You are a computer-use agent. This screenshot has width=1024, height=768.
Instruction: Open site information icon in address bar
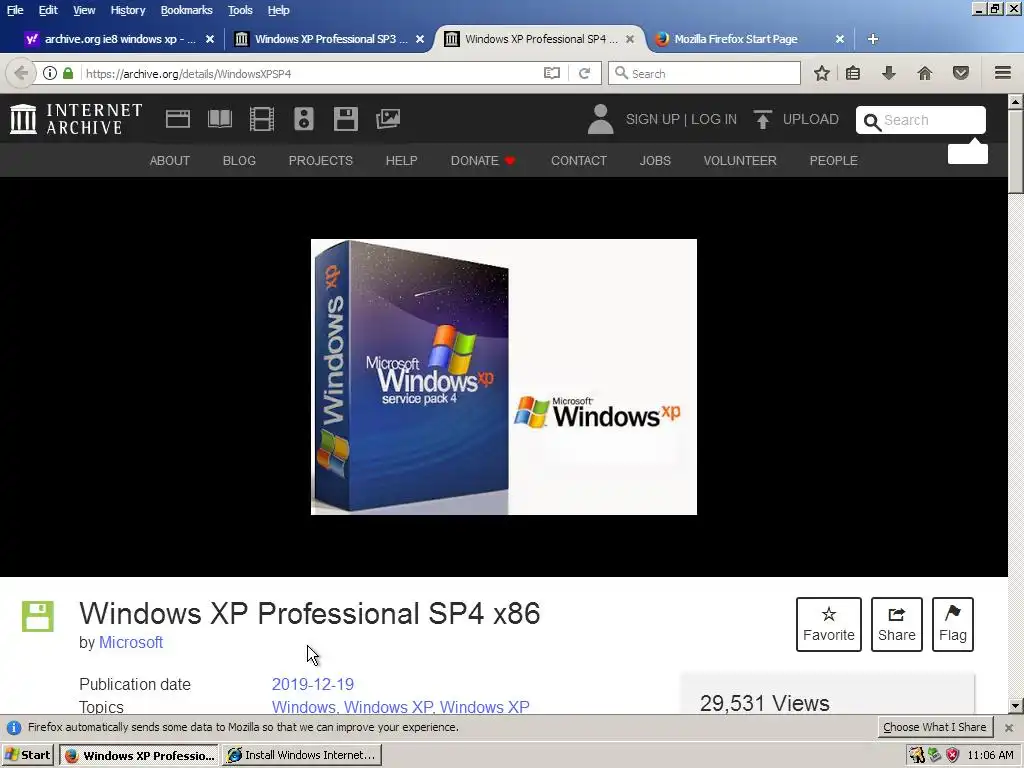50,73
